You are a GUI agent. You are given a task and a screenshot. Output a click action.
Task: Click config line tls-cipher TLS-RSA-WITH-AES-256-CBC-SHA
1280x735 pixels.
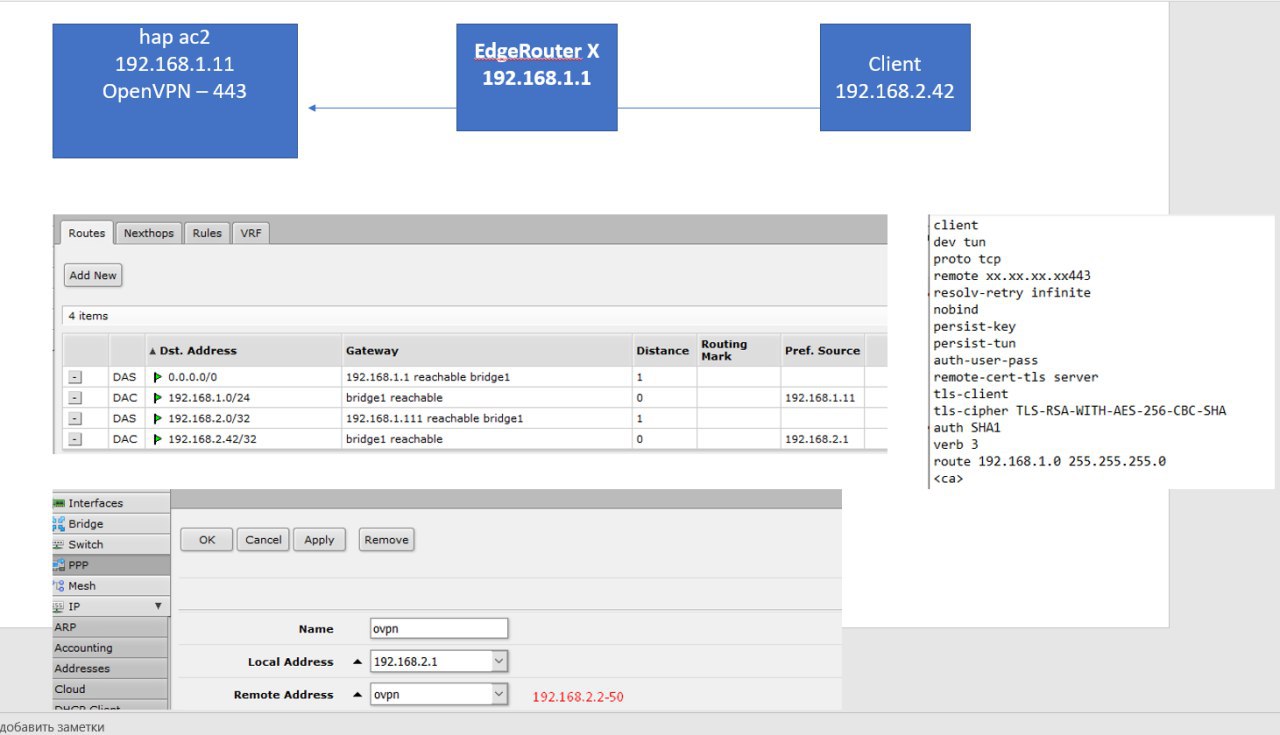pos(1079,411)
